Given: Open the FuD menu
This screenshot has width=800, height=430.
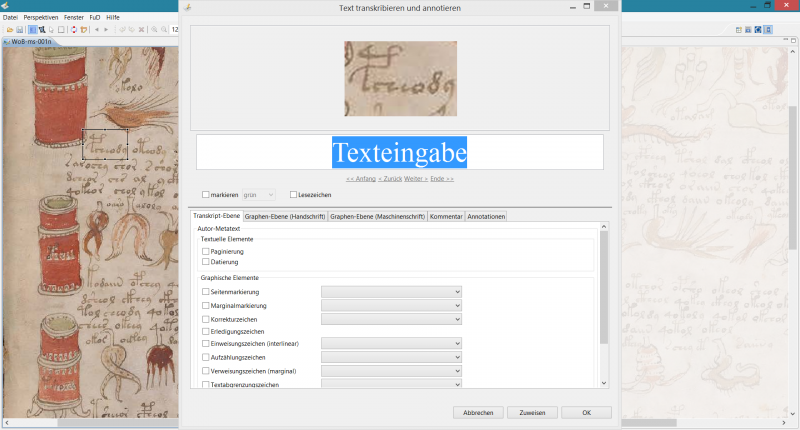Looking at the screenshot, I should [95, 17].
